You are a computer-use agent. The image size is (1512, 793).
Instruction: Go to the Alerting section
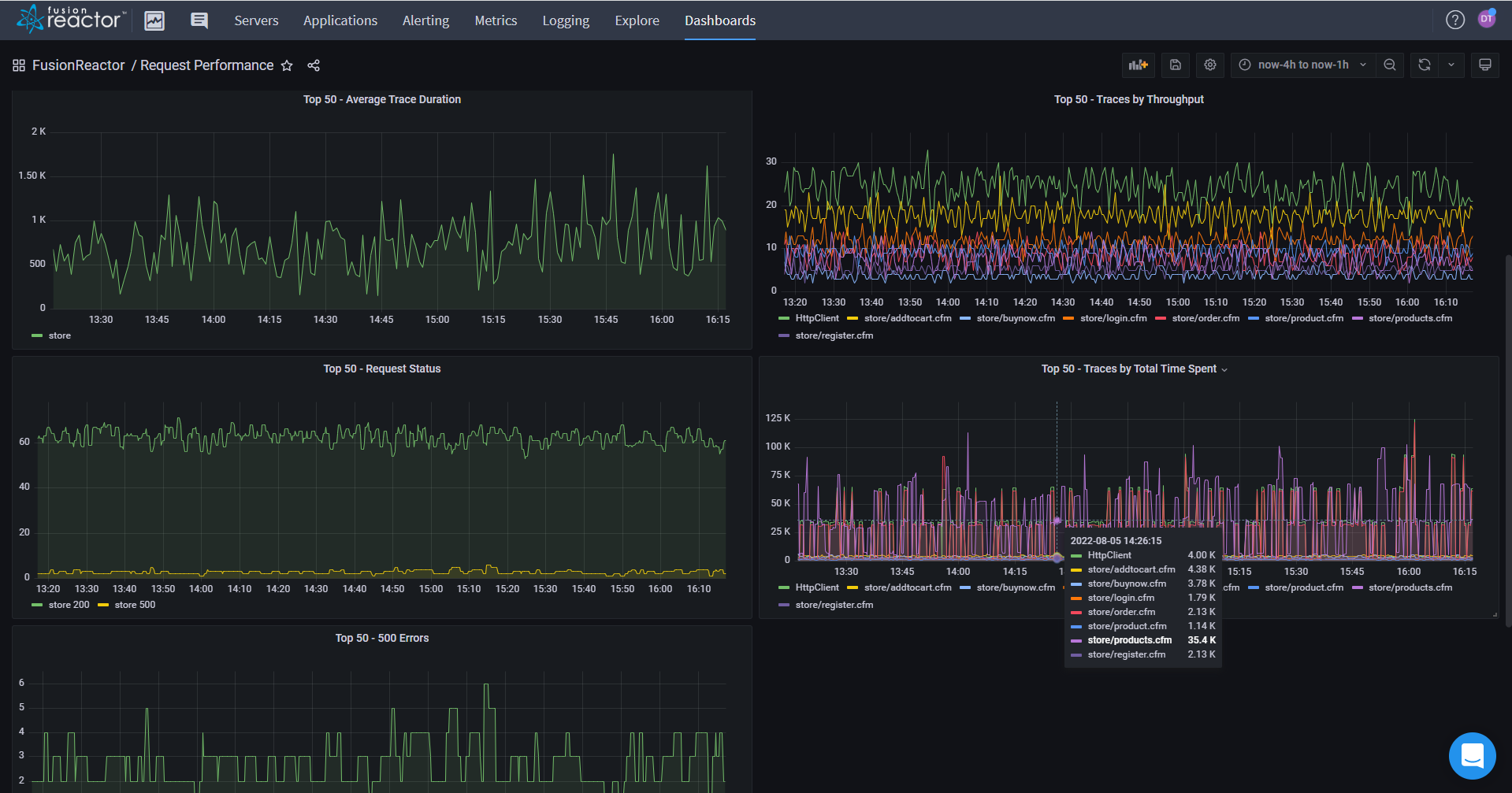(425, 20)
